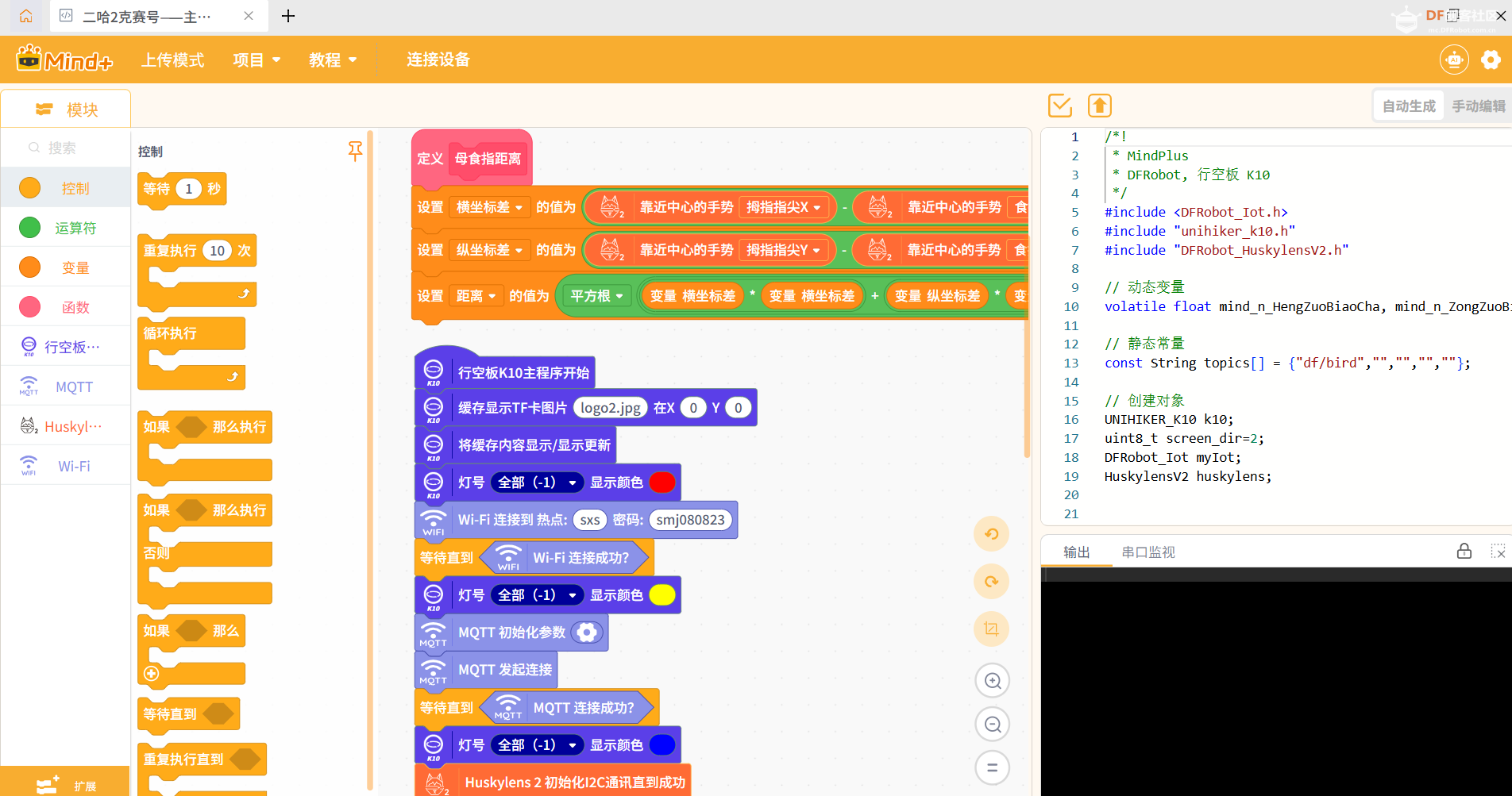
Task: Click the red LED color swatch
Action: click(x=662, y=483)
